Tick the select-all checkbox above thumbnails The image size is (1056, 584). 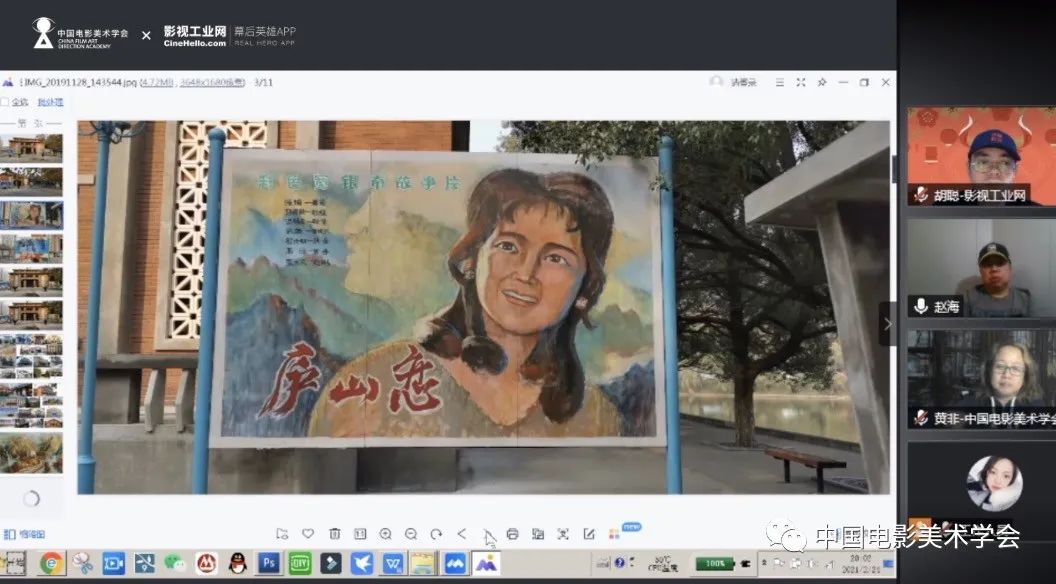click(x=5, y=102)
